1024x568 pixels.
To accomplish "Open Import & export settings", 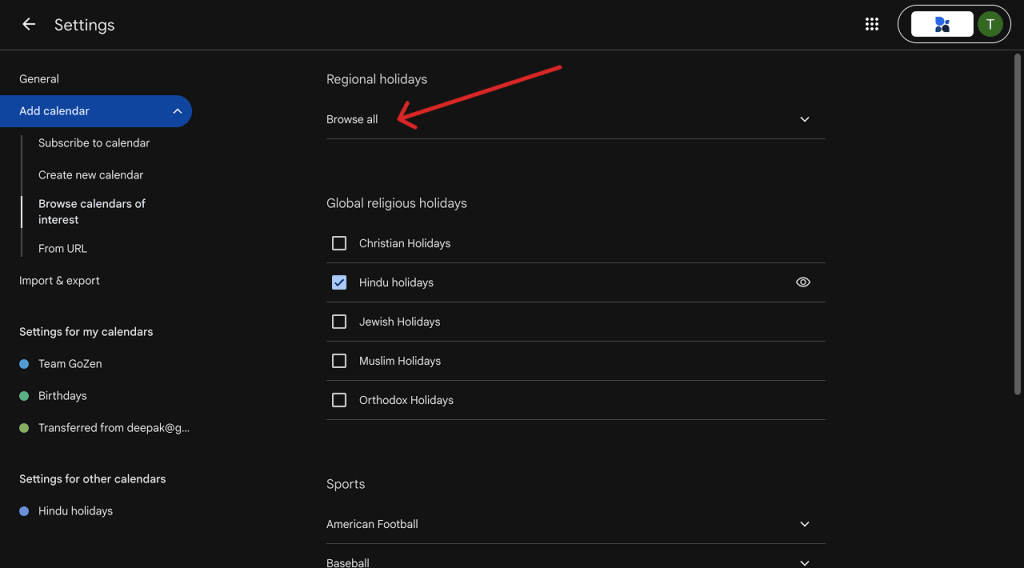I will (59, 281).
